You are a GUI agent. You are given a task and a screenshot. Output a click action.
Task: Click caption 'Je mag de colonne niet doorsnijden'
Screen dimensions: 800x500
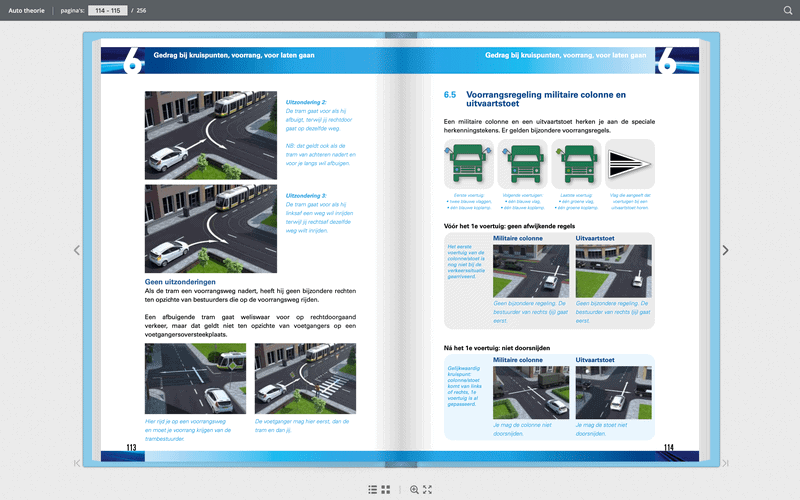pos(522,429)
